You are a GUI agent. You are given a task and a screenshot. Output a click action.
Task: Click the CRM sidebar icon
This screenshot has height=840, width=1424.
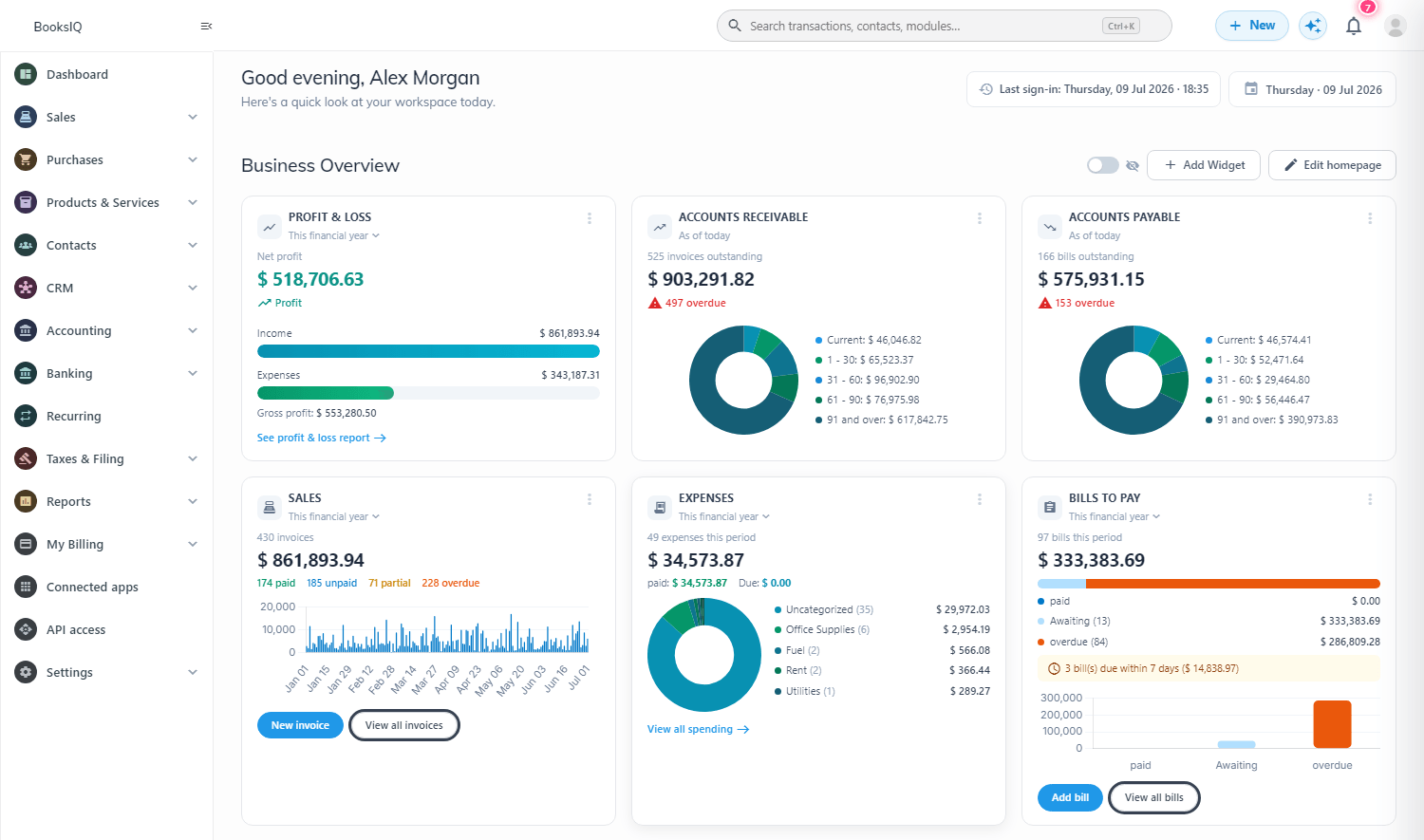point(26,288)
